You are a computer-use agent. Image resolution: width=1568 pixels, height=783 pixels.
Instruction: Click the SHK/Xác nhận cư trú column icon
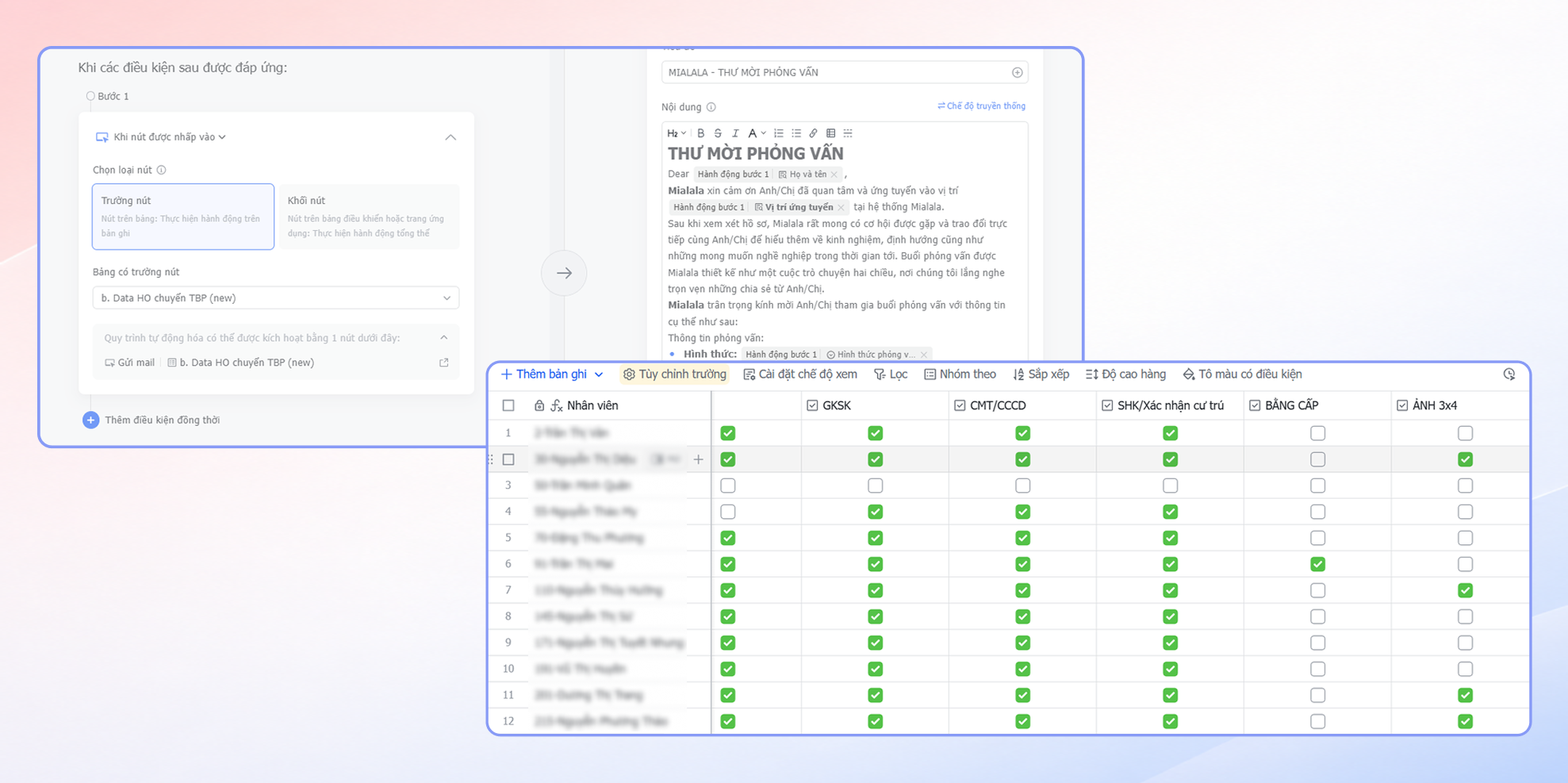[1107, 405]
